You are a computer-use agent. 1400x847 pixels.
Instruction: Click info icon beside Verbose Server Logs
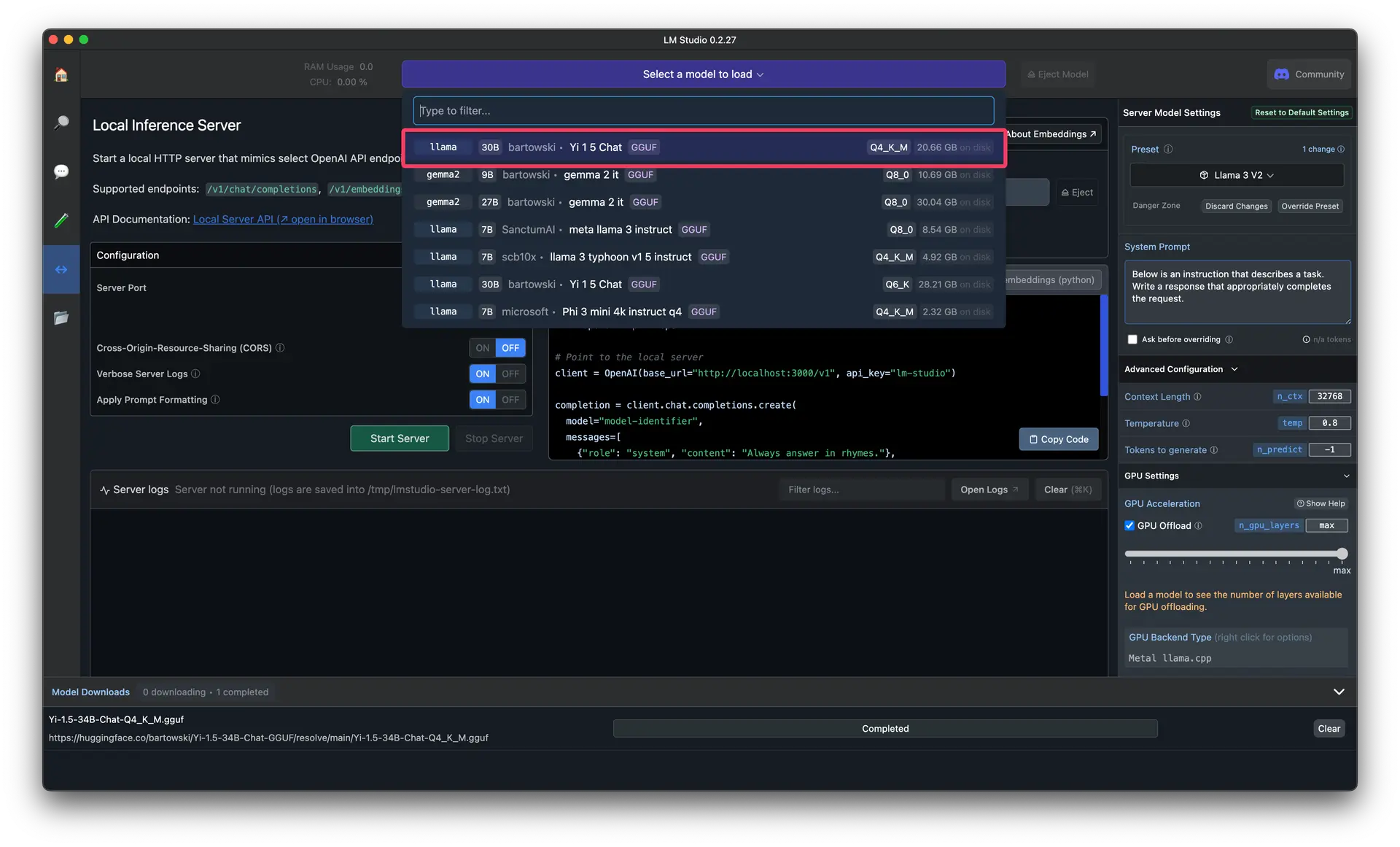point(195,374)
